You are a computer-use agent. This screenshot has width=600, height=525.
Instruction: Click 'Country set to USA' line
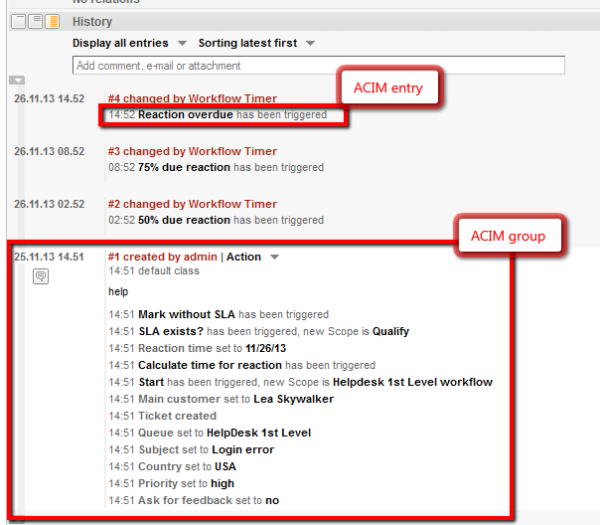tap(172, 466)
